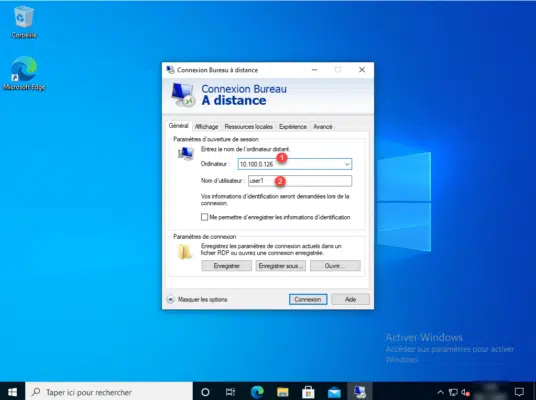Image resolution: width=536 pixels, height=400 pixels.
Task: Open the Corbeille recycle bin icon
Action: (24, 22)
